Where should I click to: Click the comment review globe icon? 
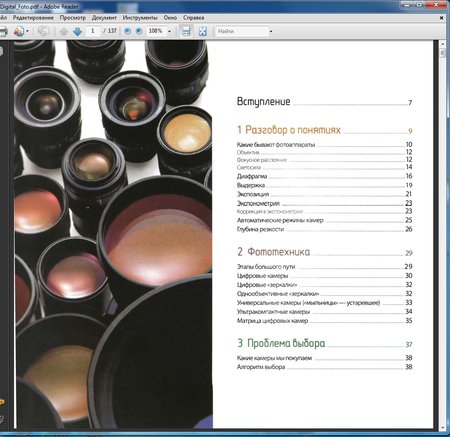pos(43,31)
